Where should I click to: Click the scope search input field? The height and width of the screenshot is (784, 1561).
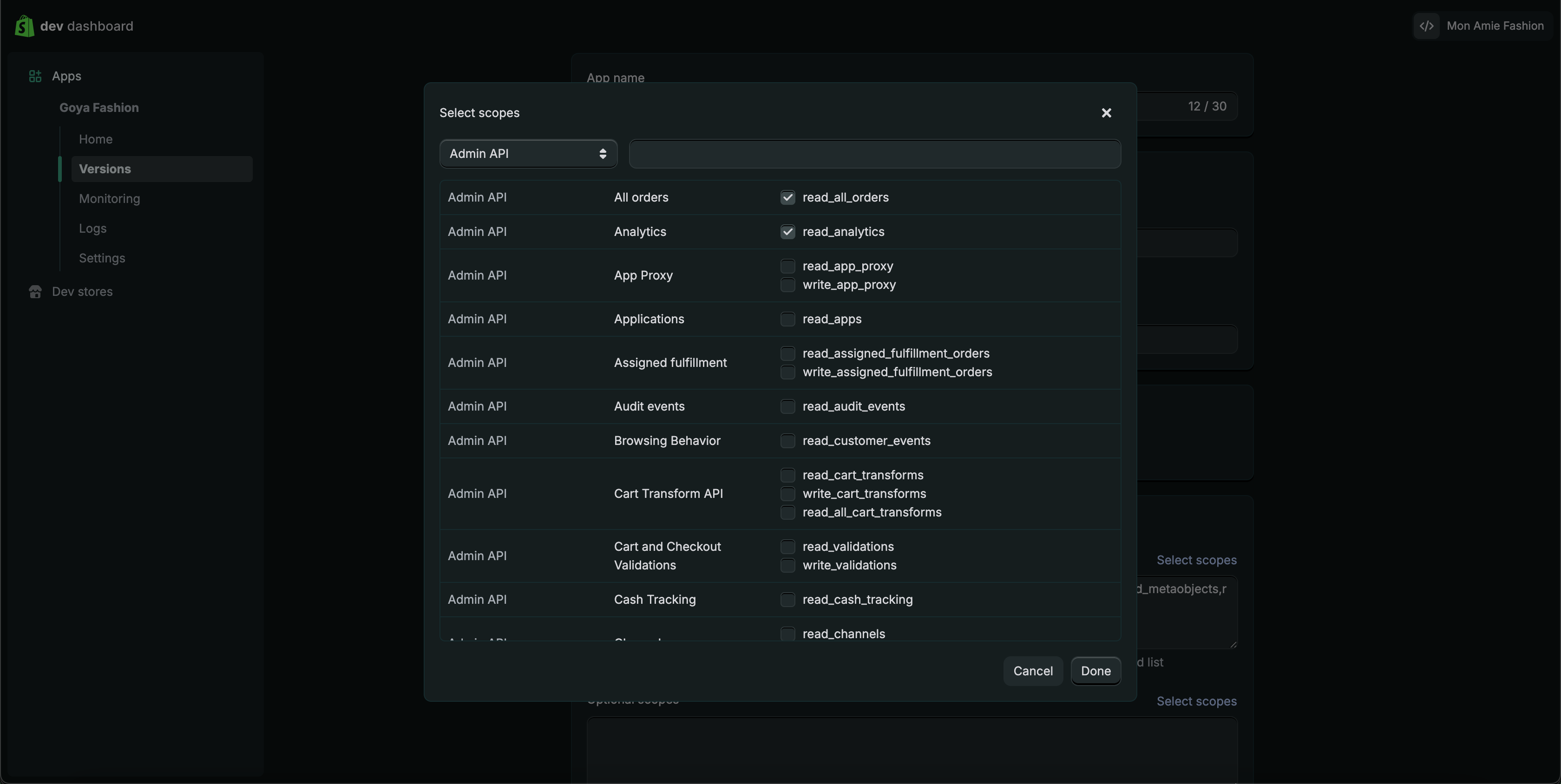pyautogui.click(x=874, y=154)
